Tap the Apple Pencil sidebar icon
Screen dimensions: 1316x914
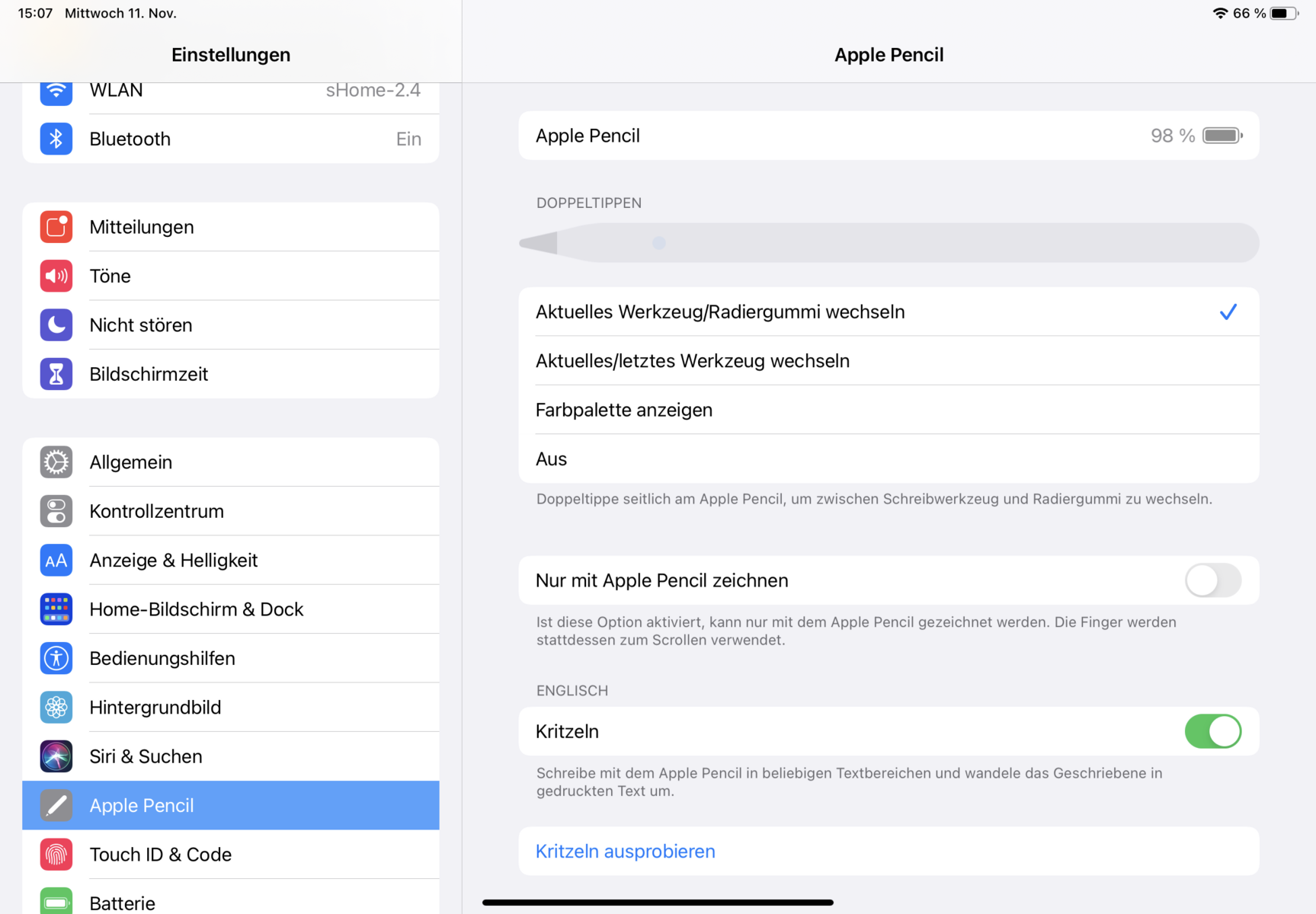tap(56, 806)
